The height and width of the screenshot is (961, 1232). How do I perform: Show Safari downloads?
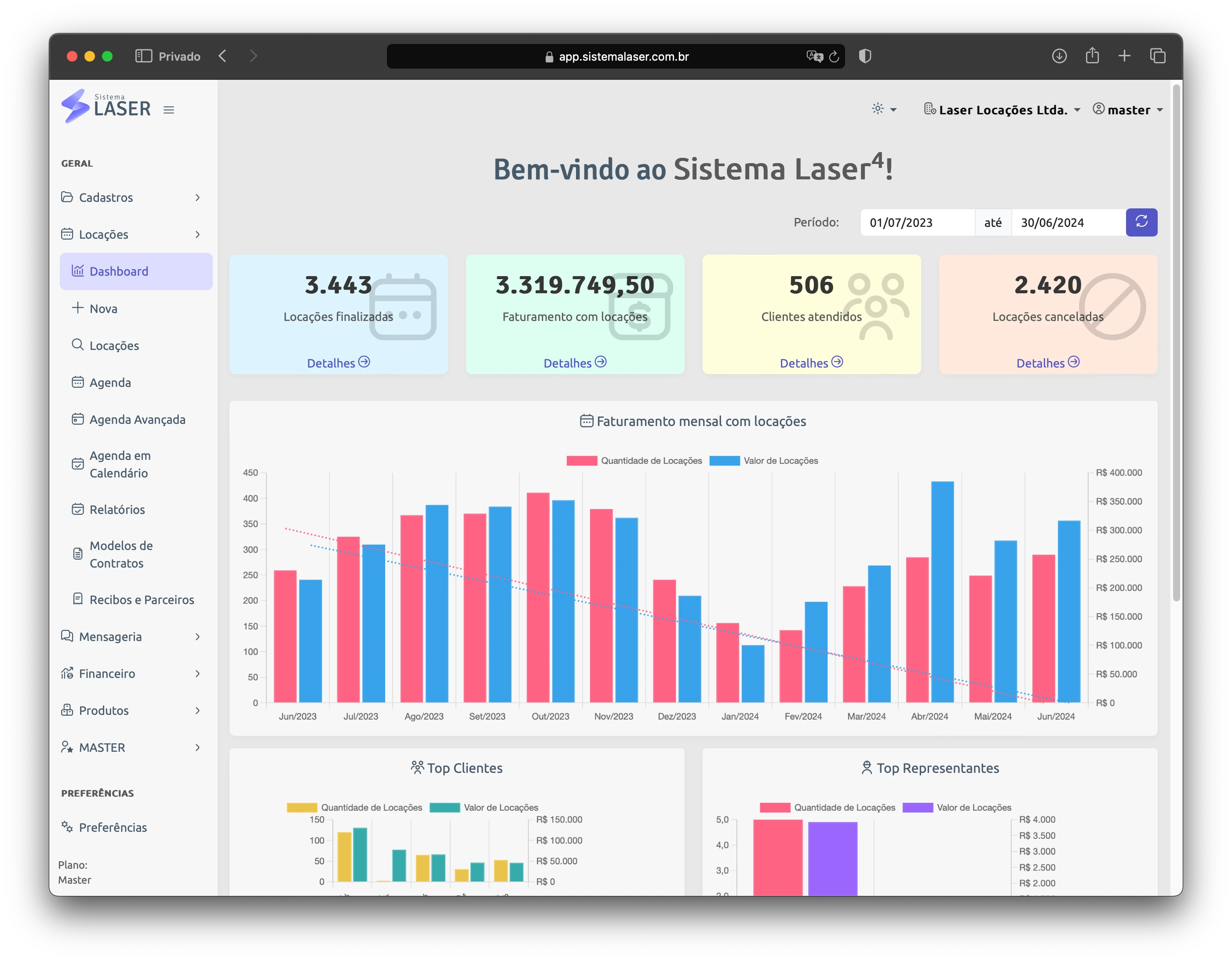coord(1059,56)
